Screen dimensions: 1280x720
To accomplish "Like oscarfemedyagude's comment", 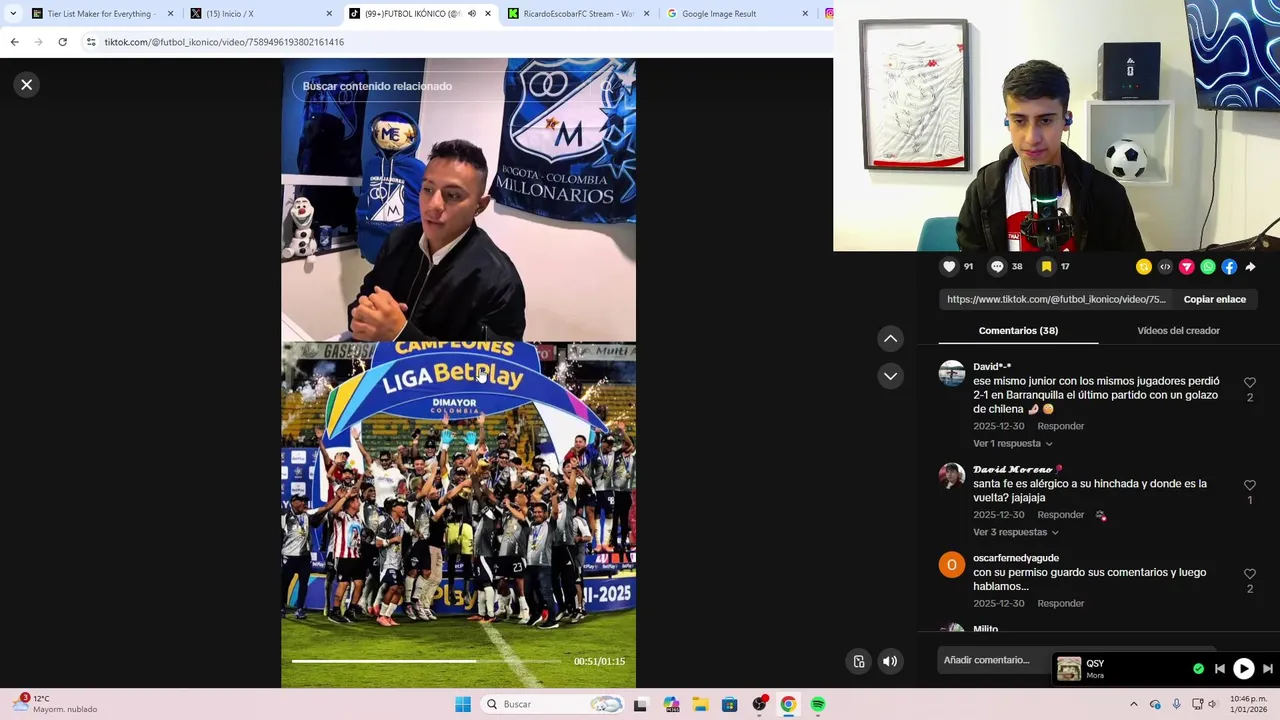I will click(x=1250, y=574).
